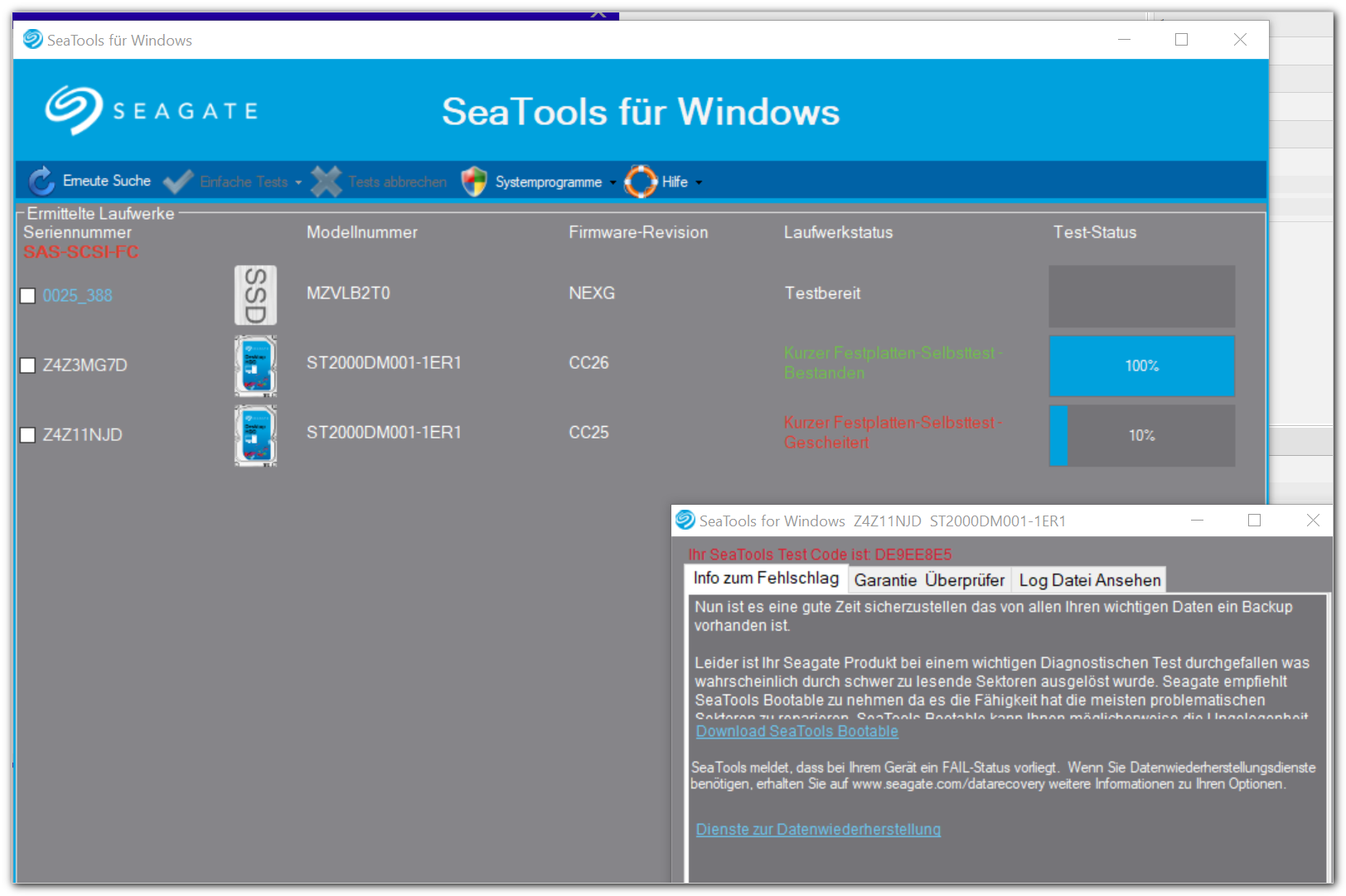Image resolution: width=1346 pixels, height=896 pixels.
Task: Click the SAS-SCSI-FC label
Action: tap(80, 252)
